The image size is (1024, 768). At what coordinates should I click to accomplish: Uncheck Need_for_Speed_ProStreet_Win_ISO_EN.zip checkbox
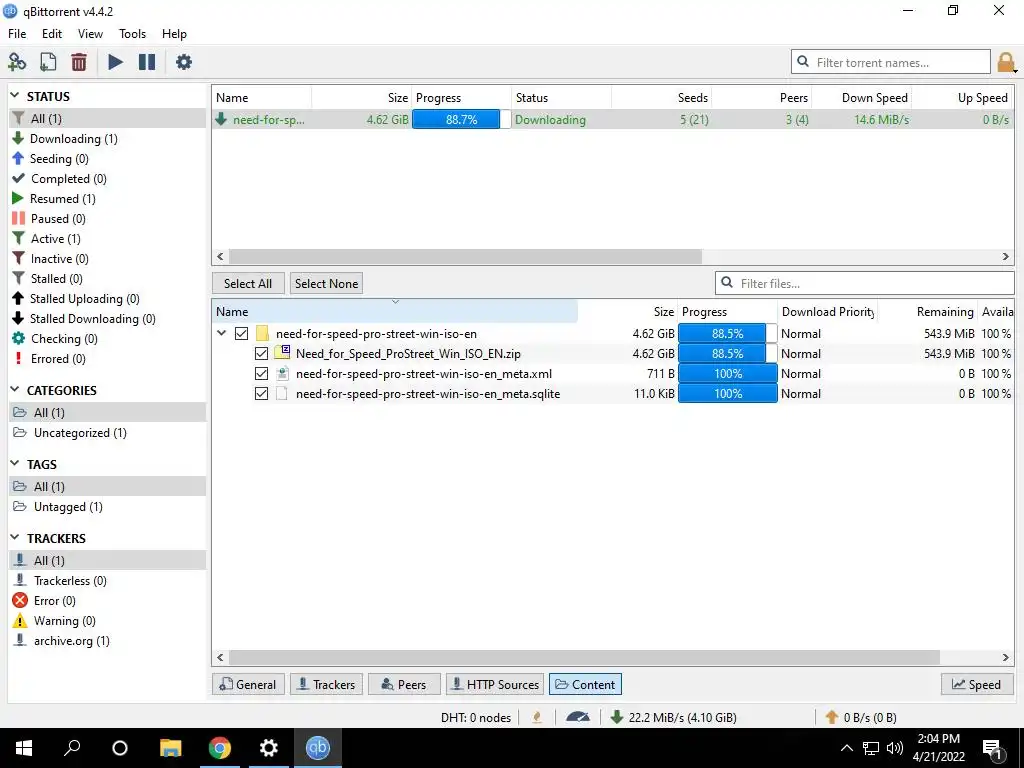click(261, 354)
